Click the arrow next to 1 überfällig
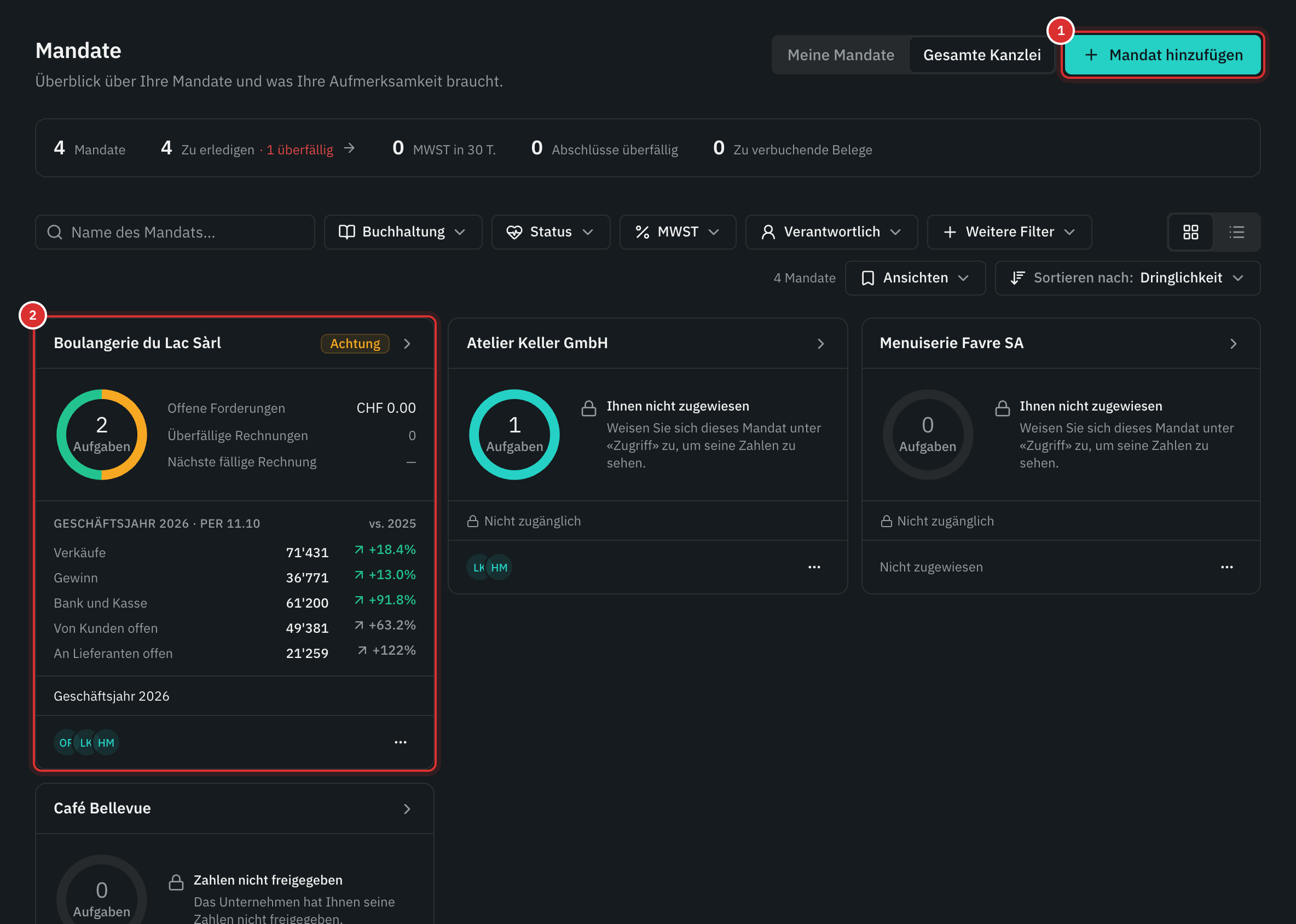This screenshot has width=1296, height=924. tap(349, 148)
